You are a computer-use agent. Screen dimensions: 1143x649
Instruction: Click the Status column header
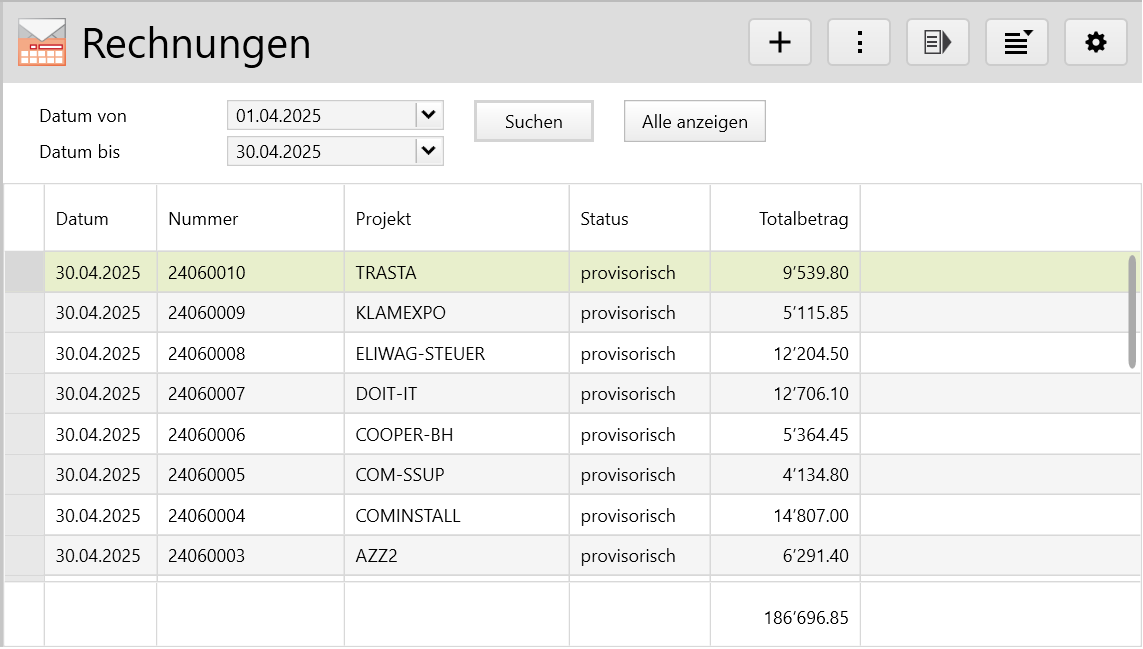pyautogui.click(x=604, y=219)
